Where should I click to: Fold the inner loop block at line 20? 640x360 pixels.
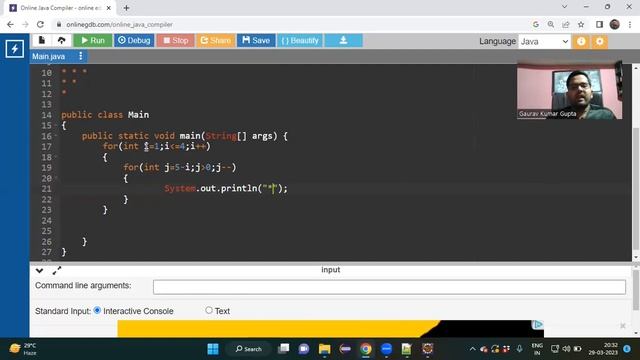(x=56, y=178)
